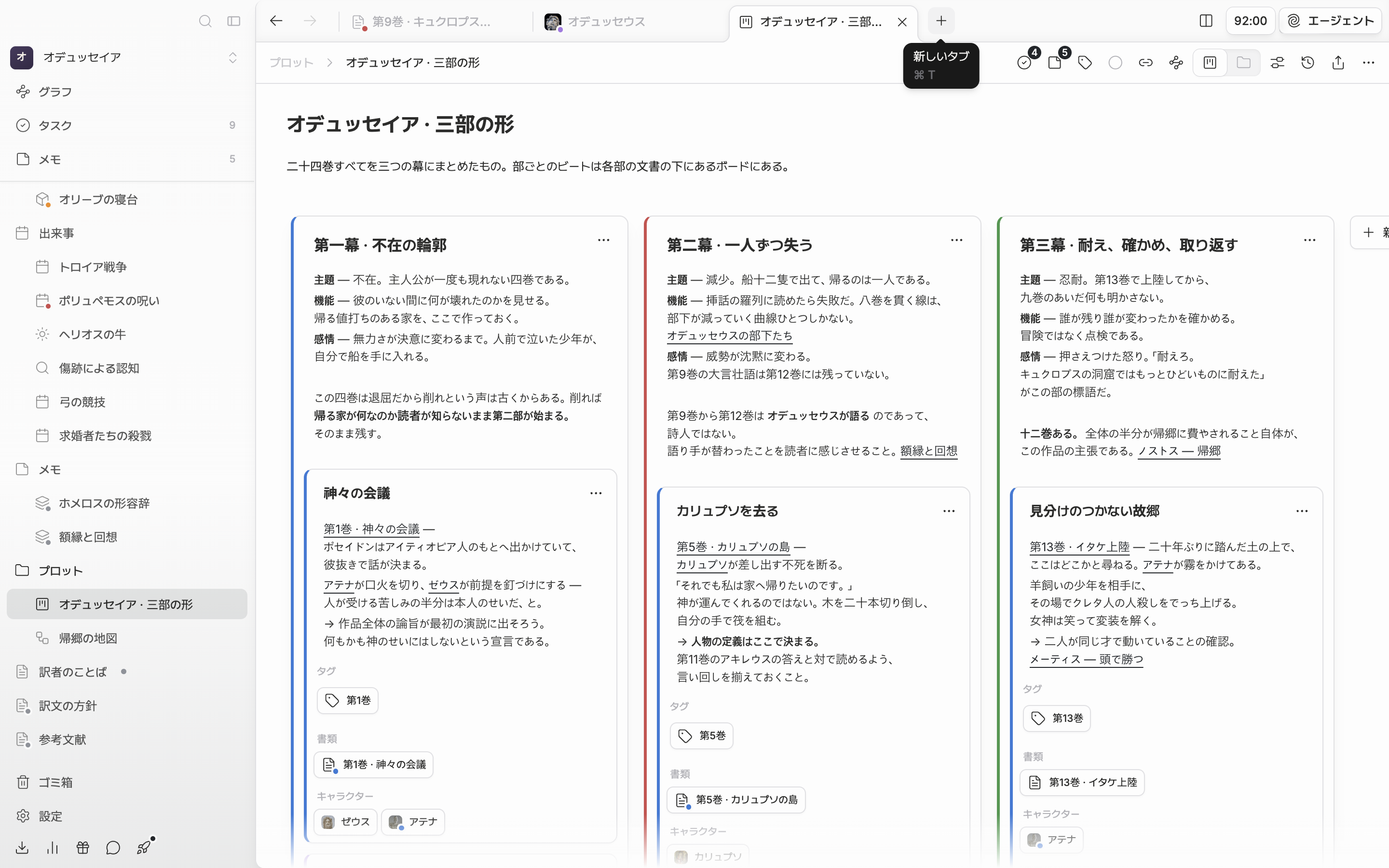The image size is (1389, 868).
Task: Select 求婚者たちの殺戮 in sidebar
Action: point(127,436)
